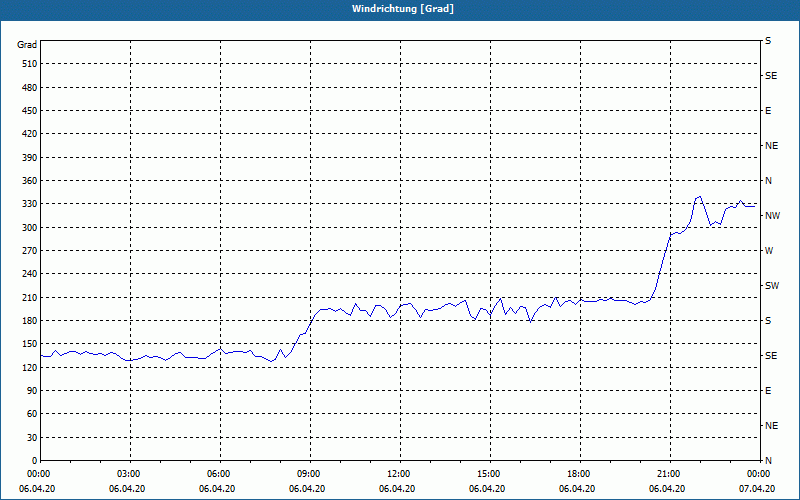Viewport: 800px width, 500px height.
Task: Select the 120 y-axis value
Action: [30, 367]
